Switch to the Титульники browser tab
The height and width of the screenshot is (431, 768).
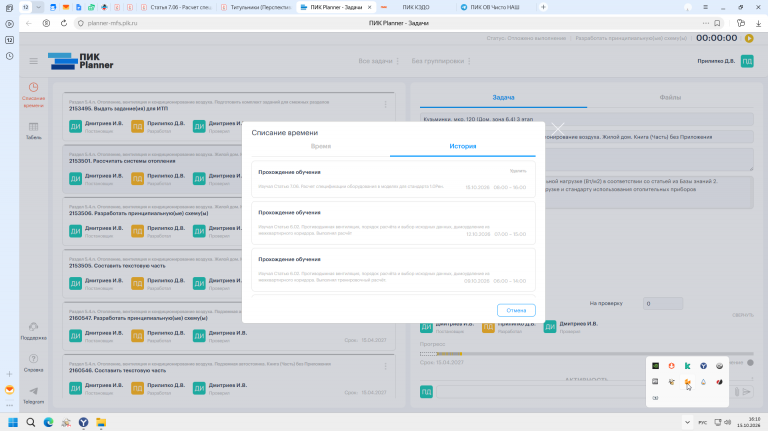(x=256, y=7)
